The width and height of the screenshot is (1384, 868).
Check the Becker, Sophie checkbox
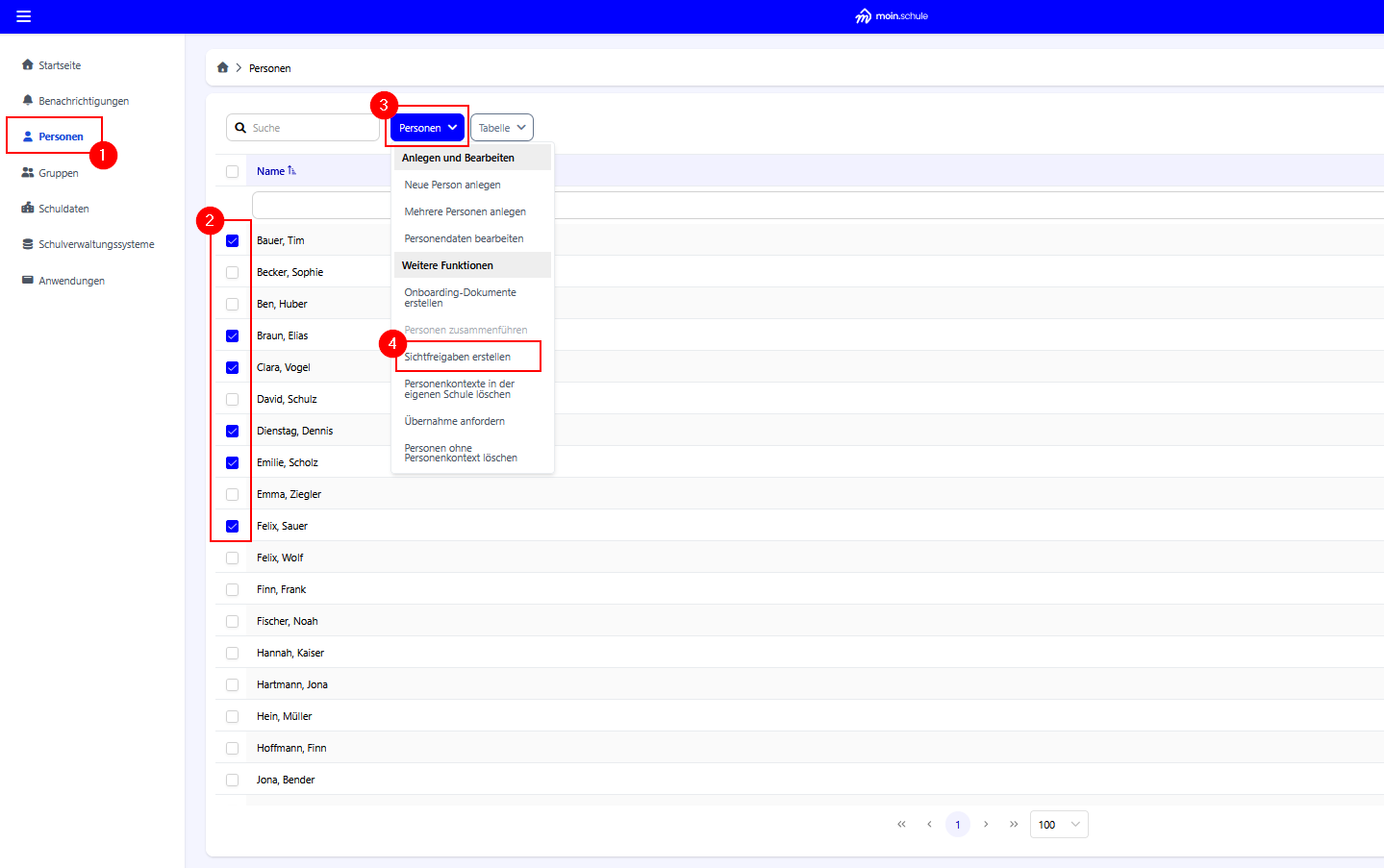(x=232, y=273)
